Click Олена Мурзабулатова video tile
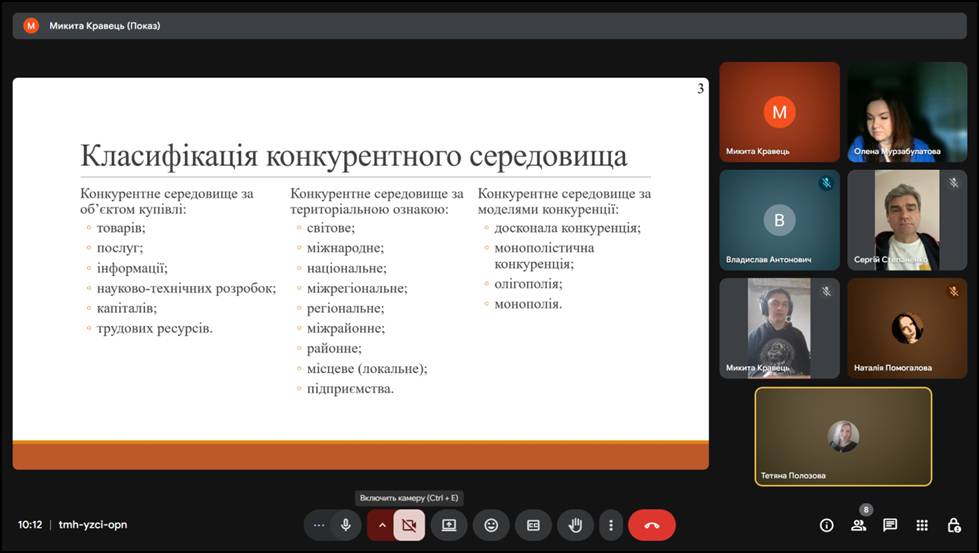 (907, 111)
